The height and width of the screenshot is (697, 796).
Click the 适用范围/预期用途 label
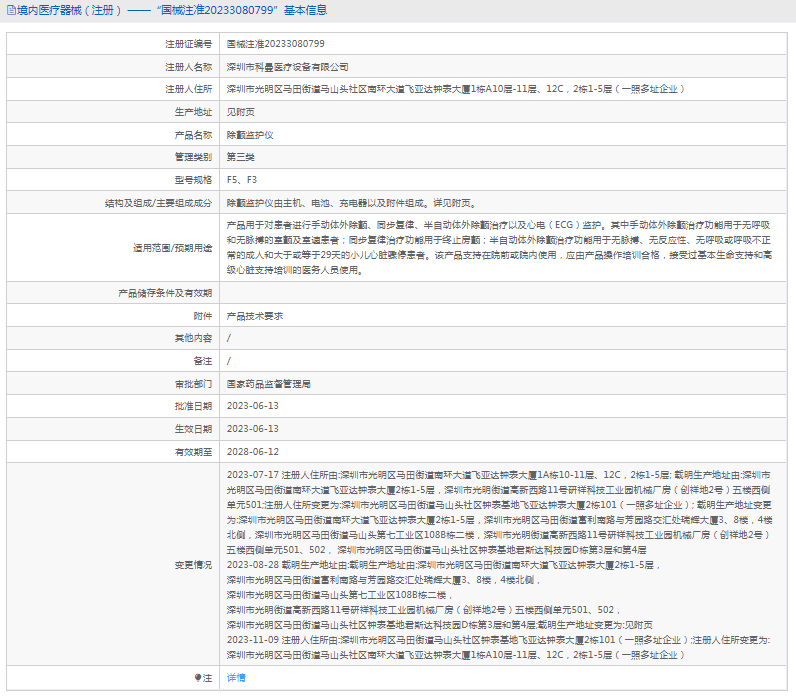click(x=173, y=248)
